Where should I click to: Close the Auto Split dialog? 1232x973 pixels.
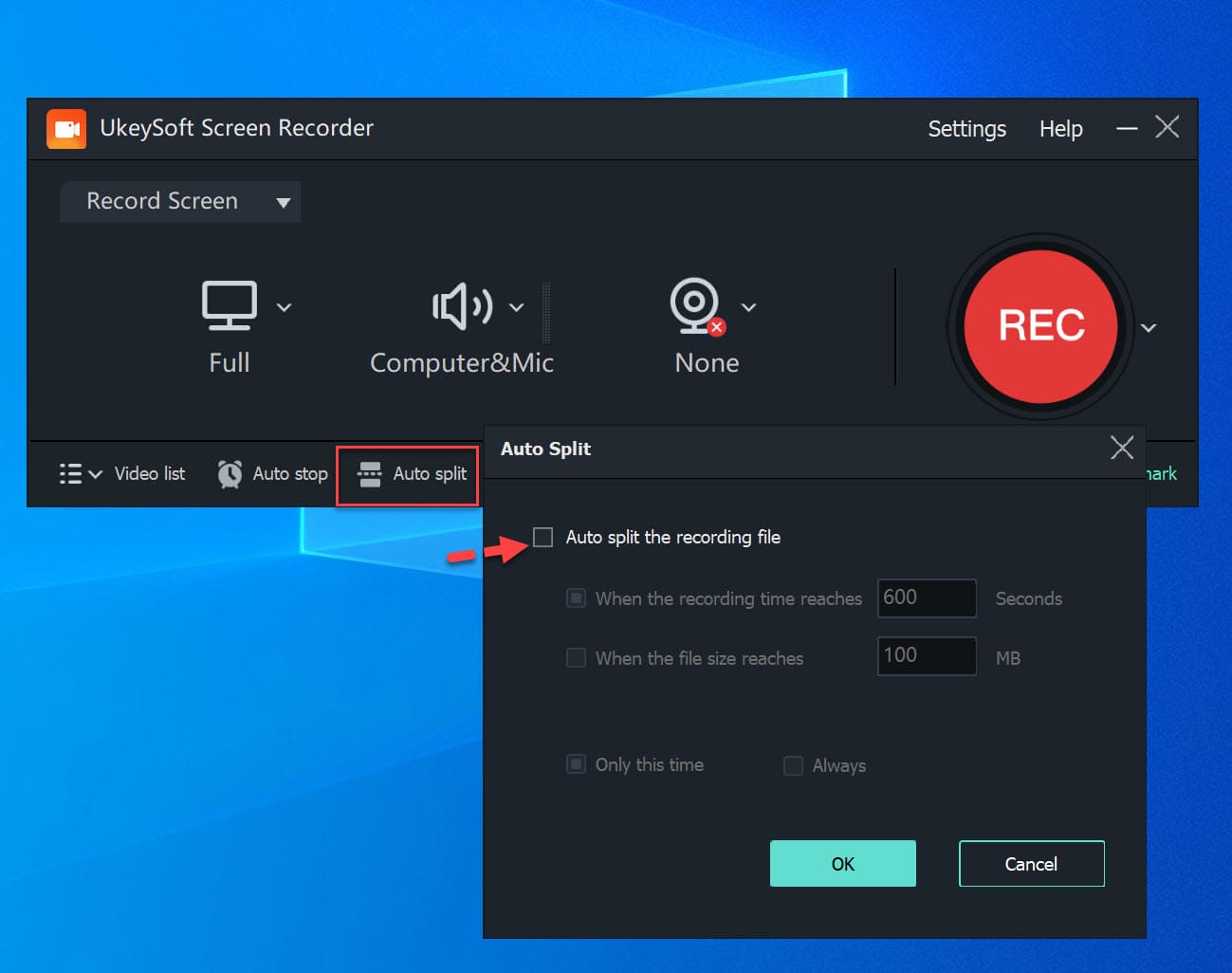pyautogui.click(x=1122, y=448)
